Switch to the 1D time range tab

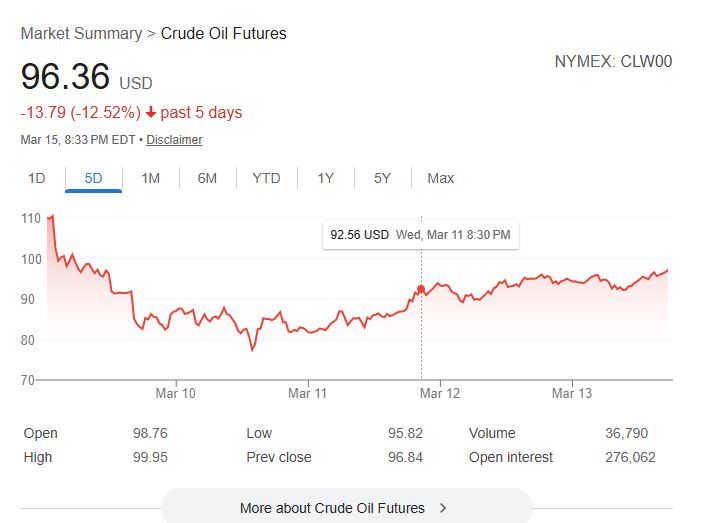point(37,178)
